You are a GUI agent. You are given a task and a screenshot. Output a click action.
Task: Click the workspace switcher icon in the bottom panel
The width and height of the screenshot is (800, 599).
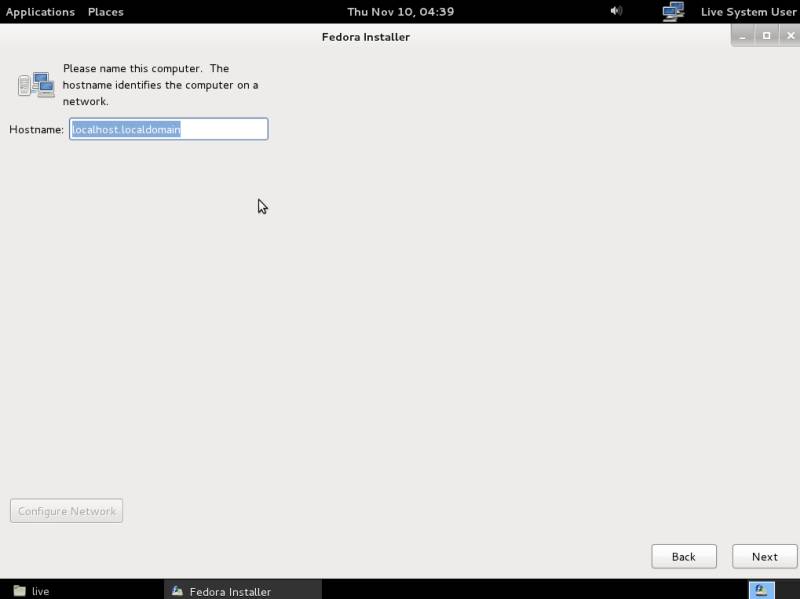762,590
